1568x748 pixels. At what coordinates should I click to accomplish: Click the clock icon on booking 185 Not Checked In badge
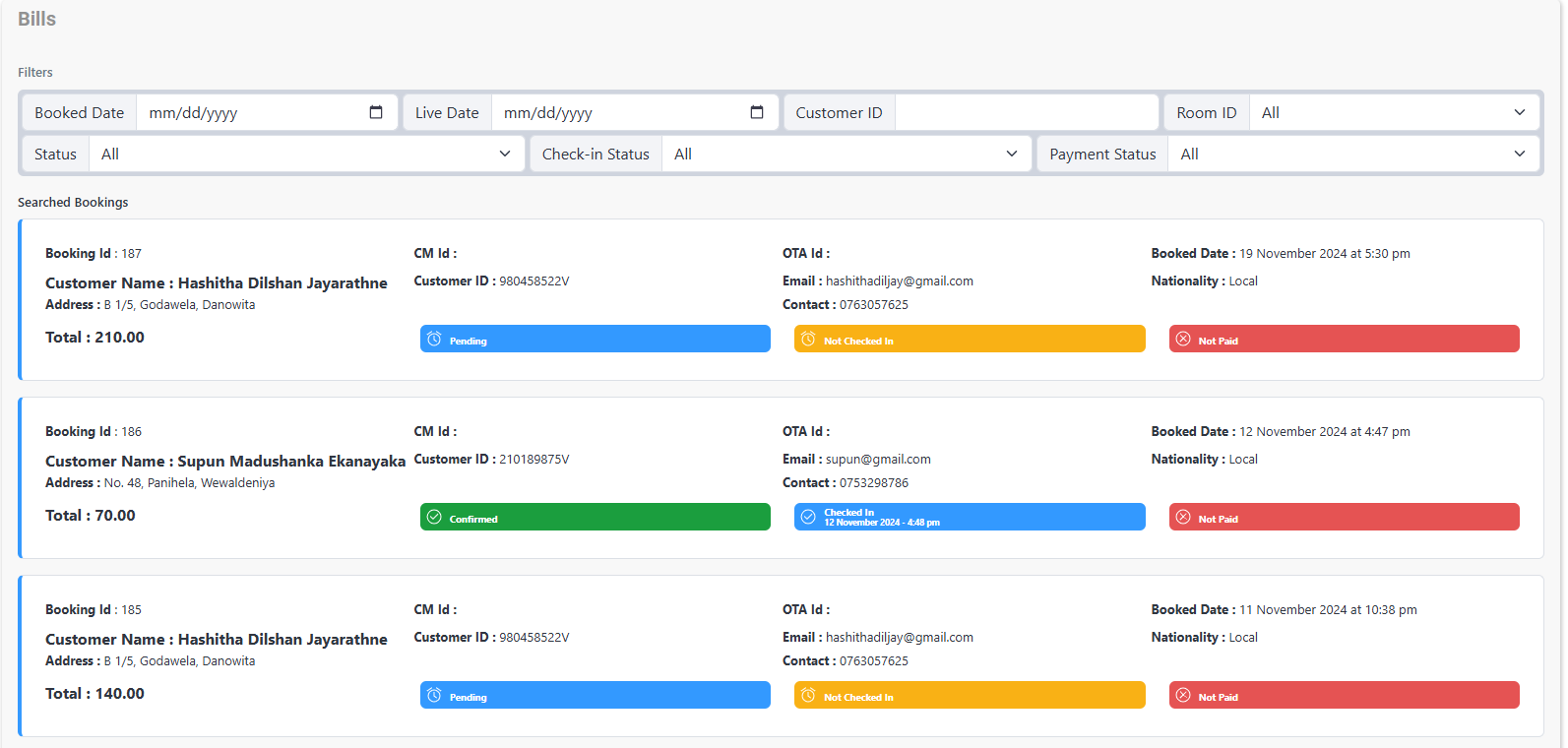point(808,696)
